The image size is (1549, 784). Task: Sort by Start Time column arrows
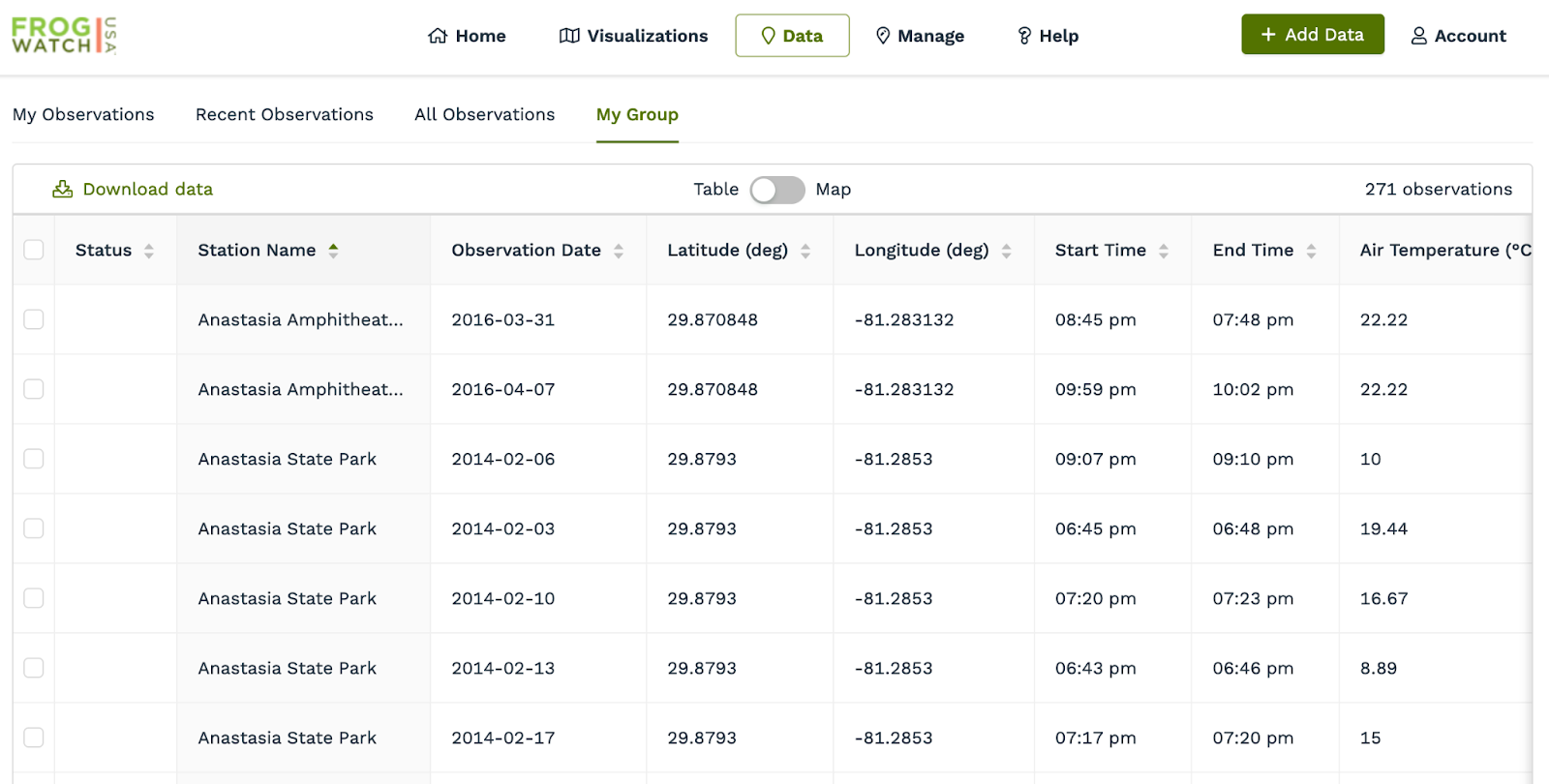pyautogui.click(x=1164, y=251)
